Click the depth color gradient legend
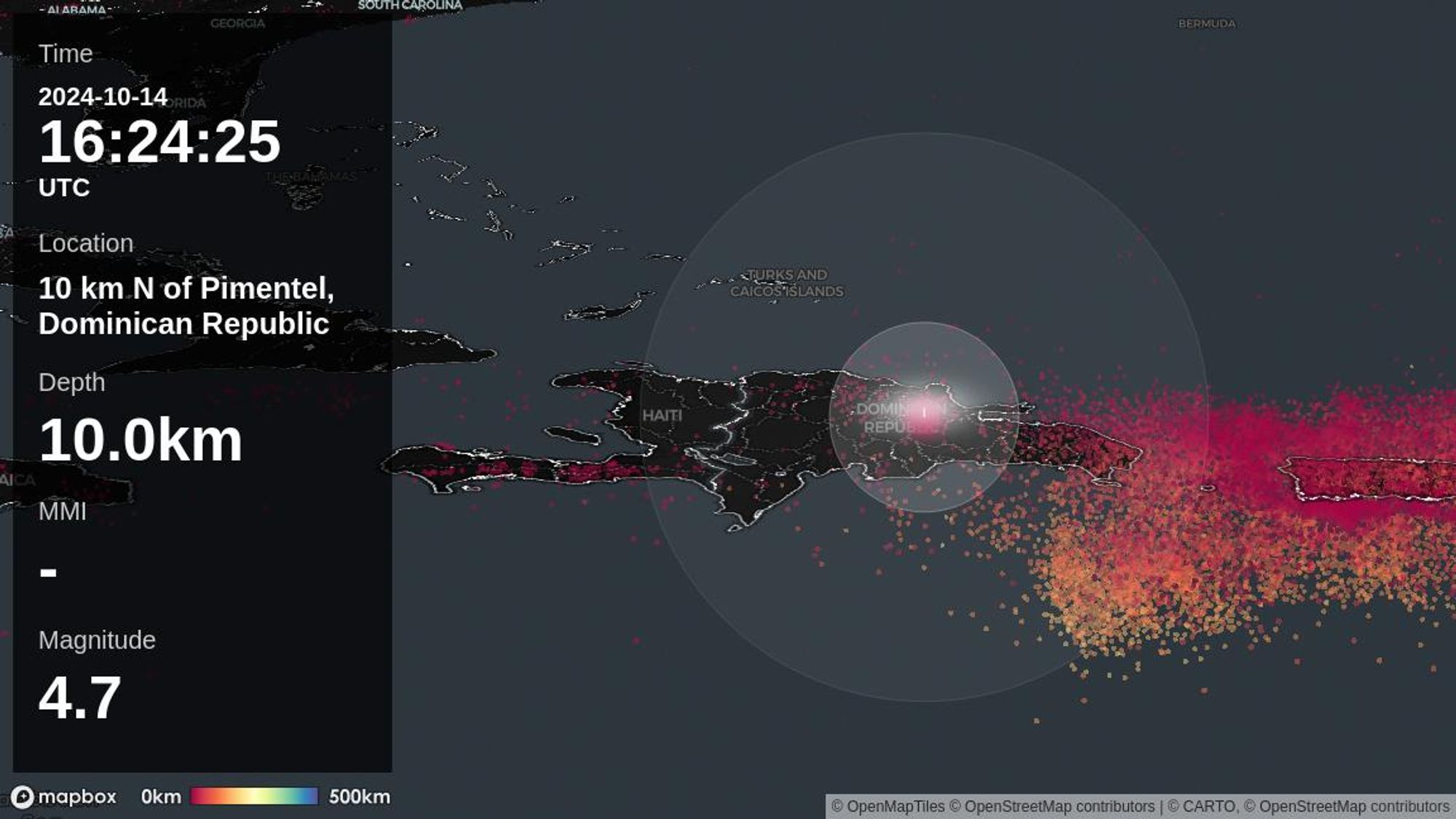 (254, 796)
